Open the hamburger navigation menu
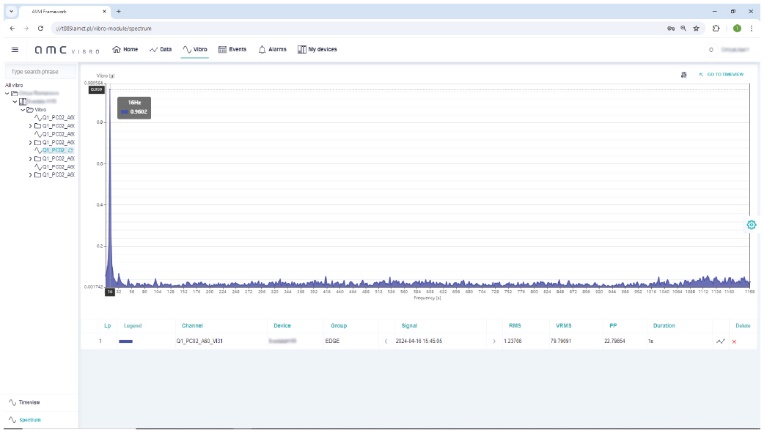764x436 pixels. click(14, 49)
